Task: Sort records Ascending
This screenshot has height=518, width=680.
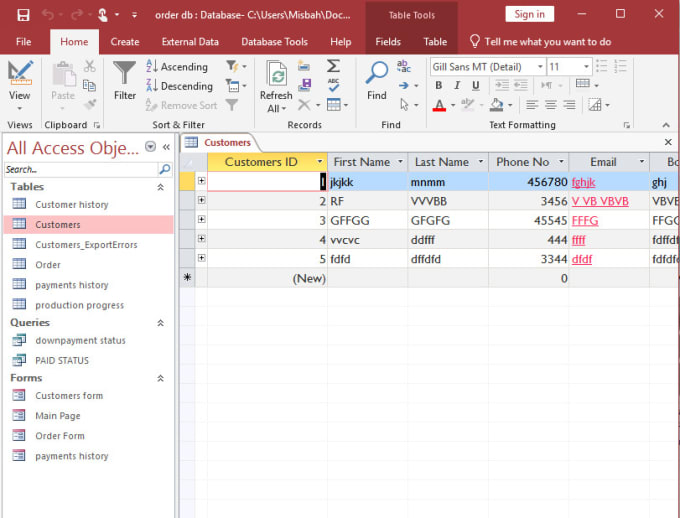Action: tap(177, 66)
